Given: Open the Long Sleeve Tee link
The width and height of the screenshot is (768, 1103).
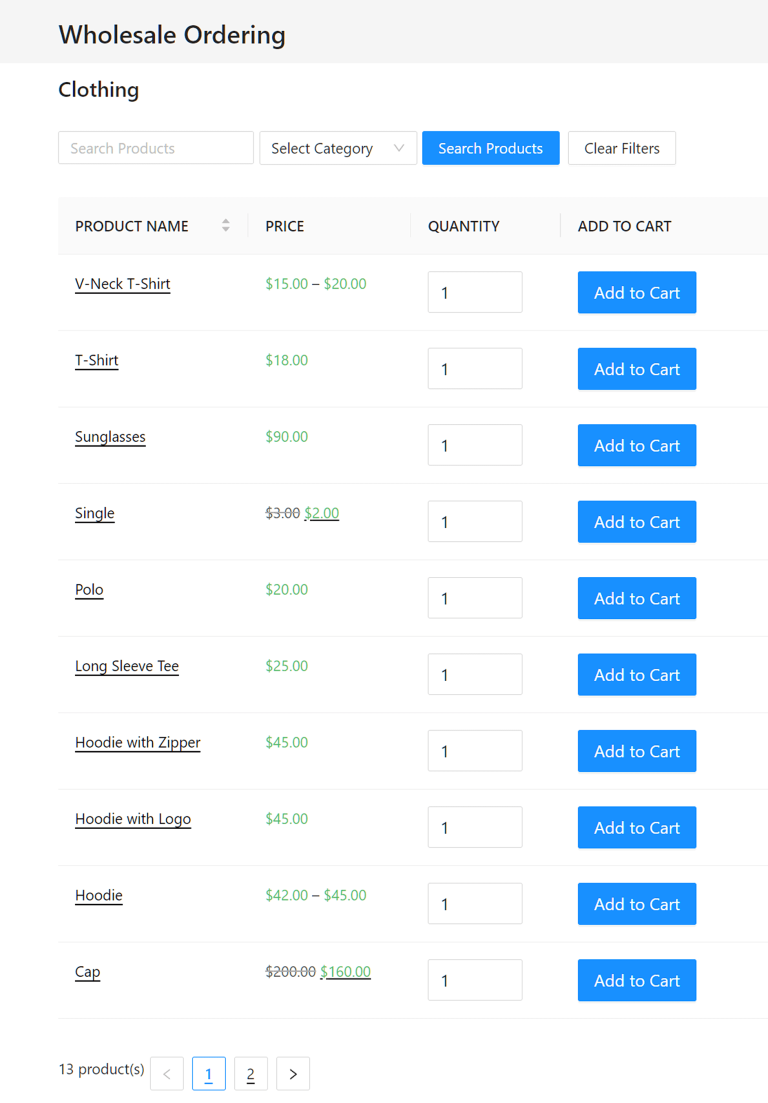Looking at the screenshot, I should [x=127, y=666].
